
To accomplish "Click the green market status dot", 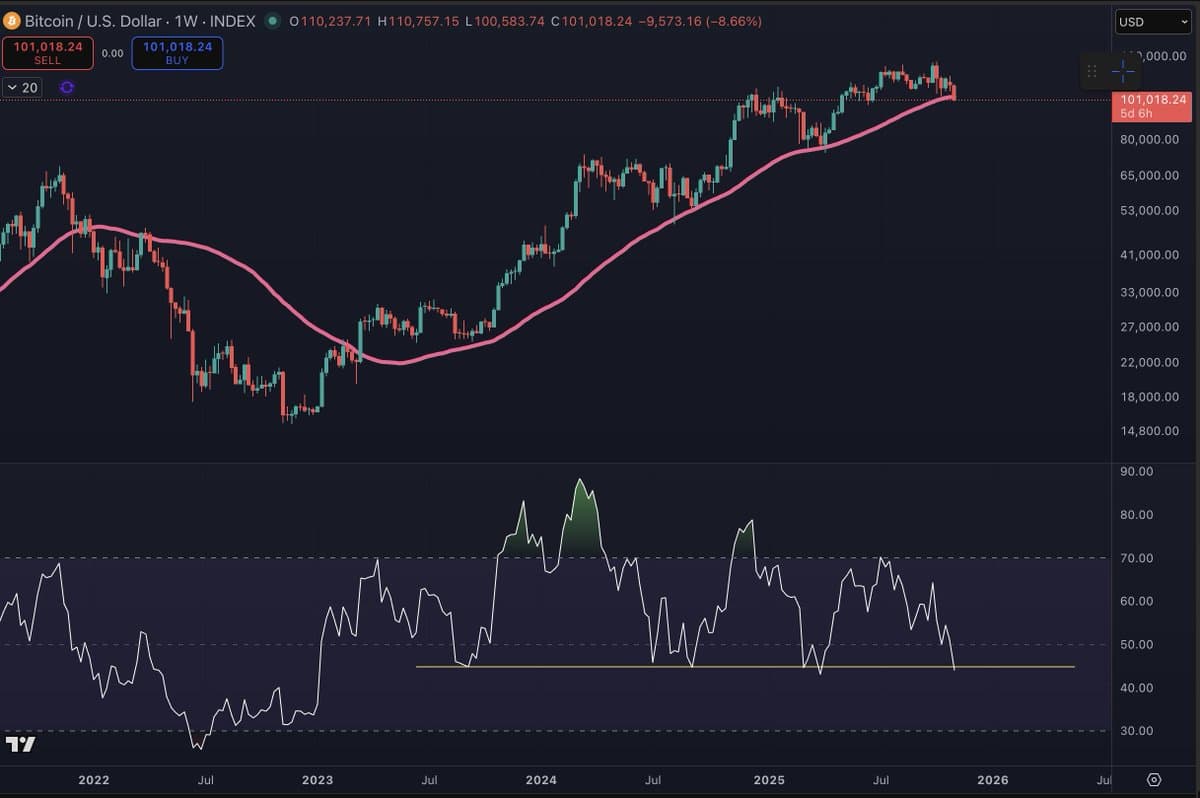I will click(271, 20).
